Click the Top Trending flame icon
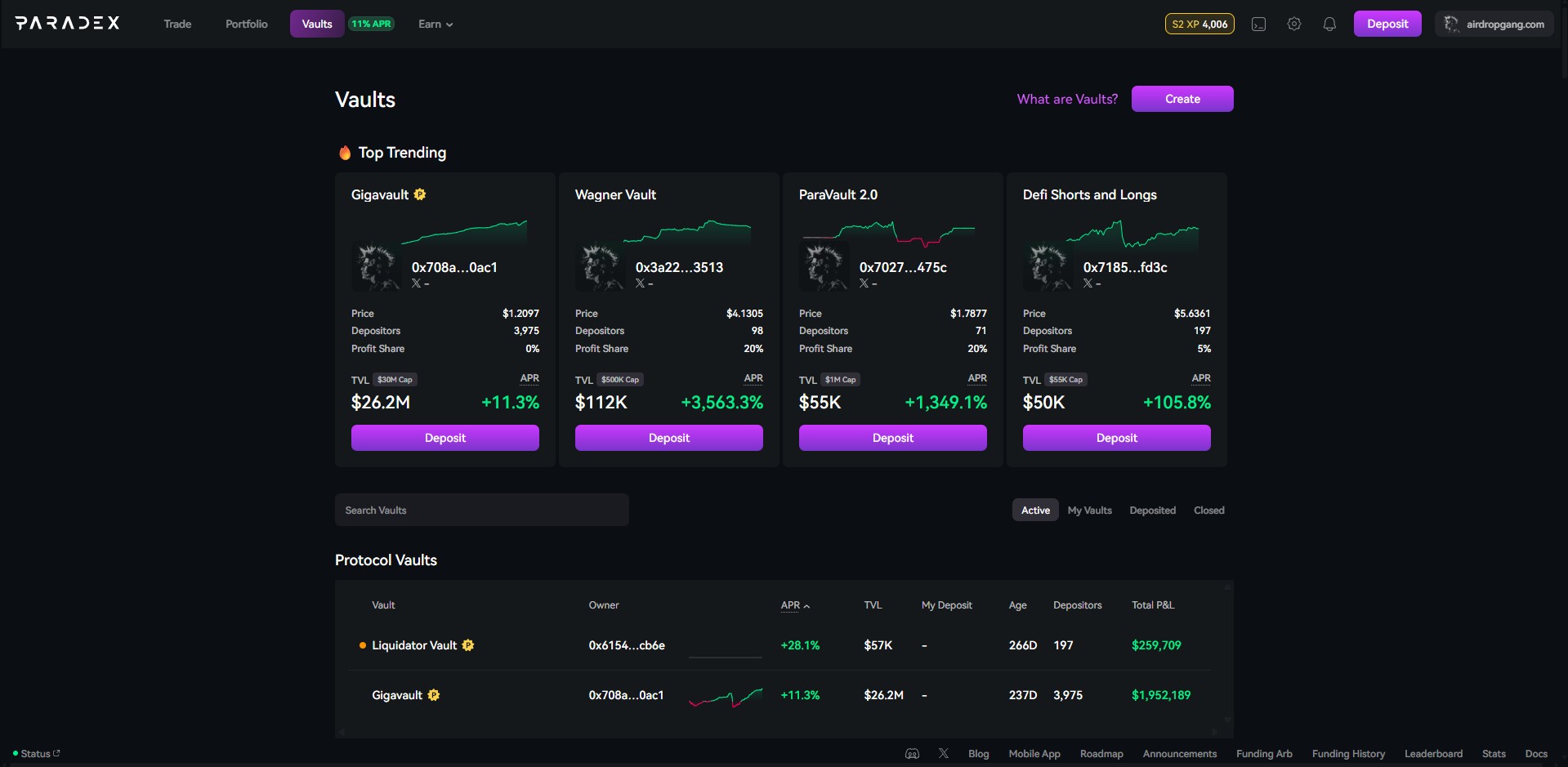 (x=345, y=153)
